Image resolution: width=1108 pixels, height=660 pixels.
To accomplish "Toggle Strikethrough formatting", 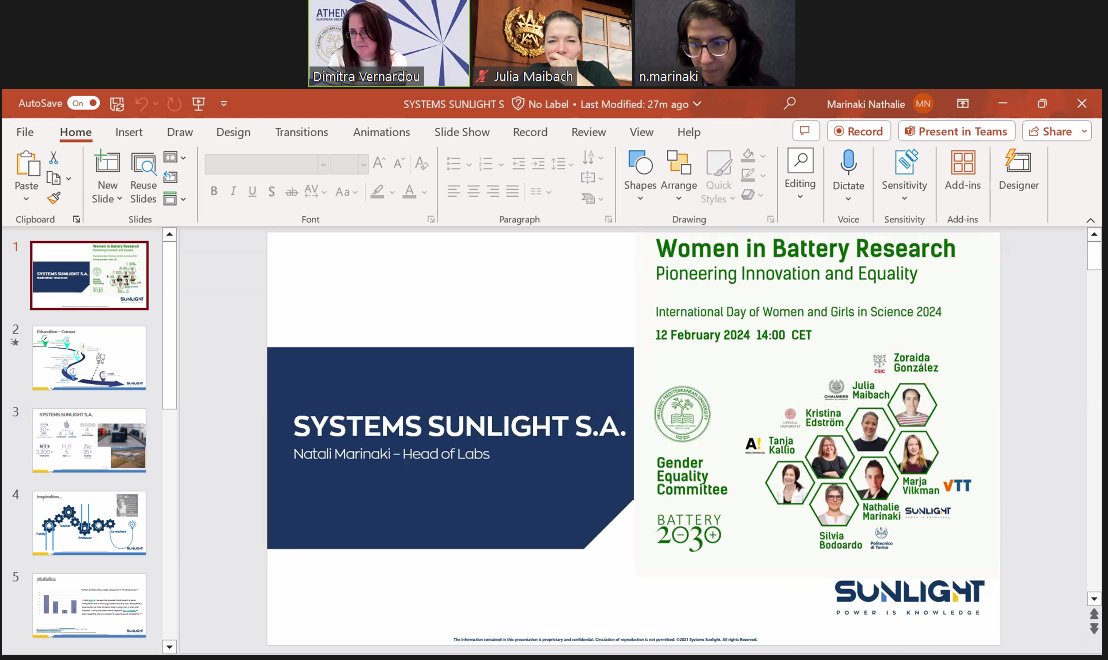I will click(291, 191).
